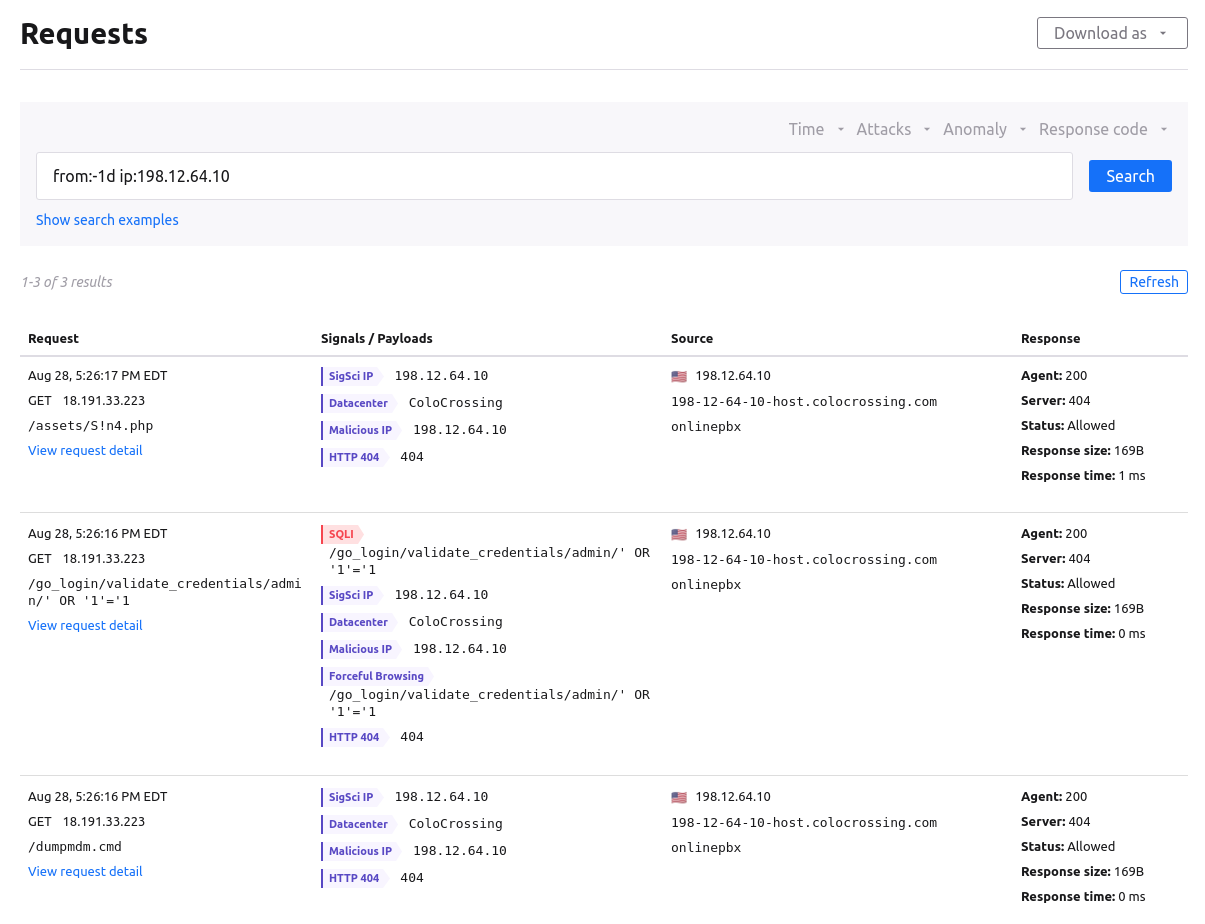Click HTTP 404 tag in SQLI request row

(x=354, y=737)
